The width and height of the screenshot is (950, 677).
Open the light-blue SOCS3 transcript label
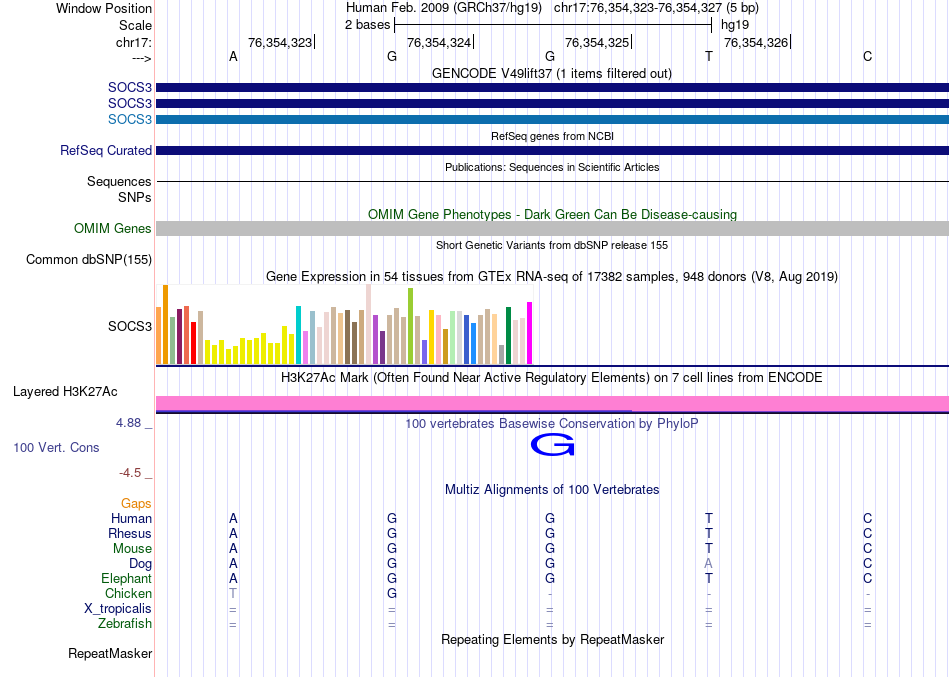[130, 119]
